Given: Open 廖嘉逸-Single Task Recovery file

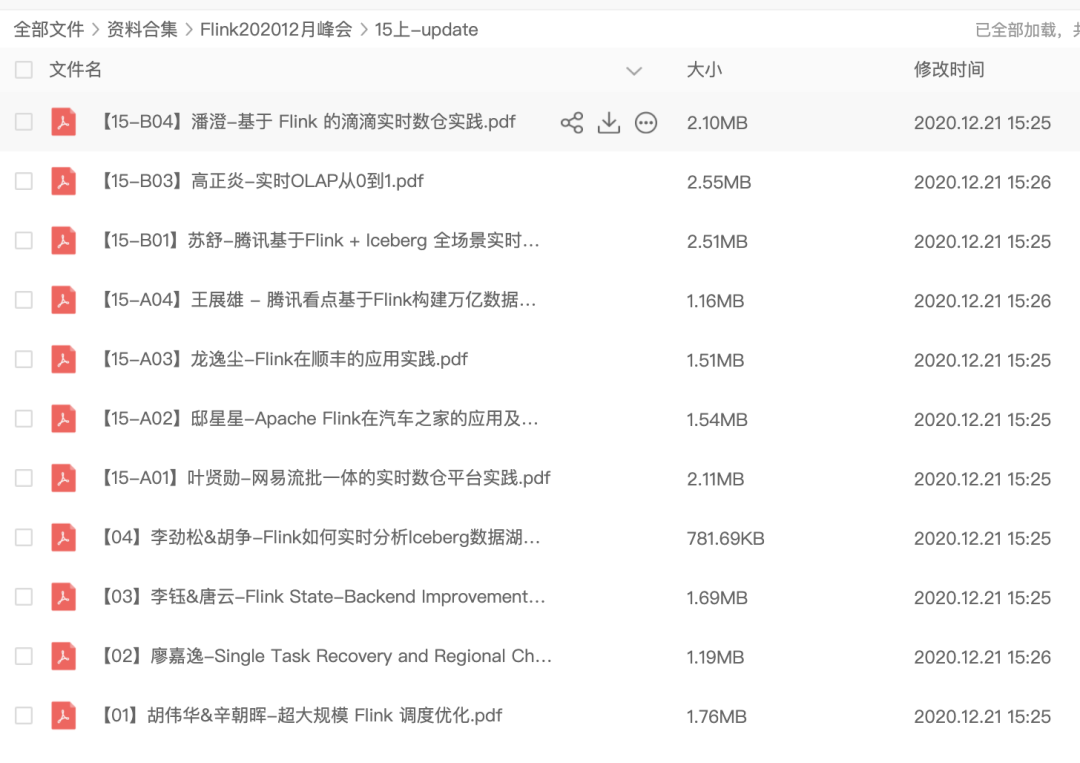Looking at the screenshot, I should click(326, 656).
